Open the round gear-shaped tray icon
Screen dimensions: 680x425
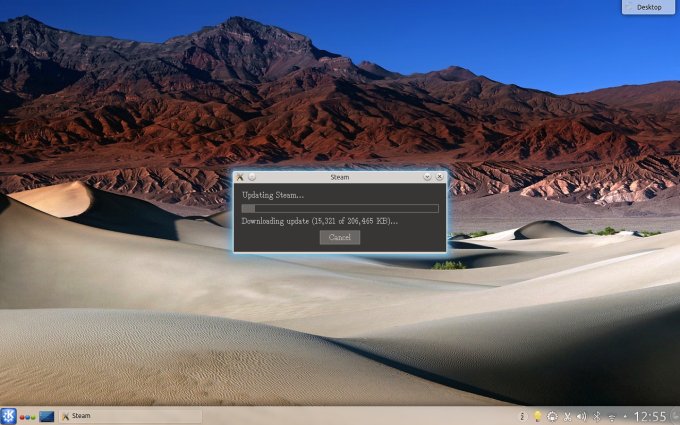[x=552, y=416]
